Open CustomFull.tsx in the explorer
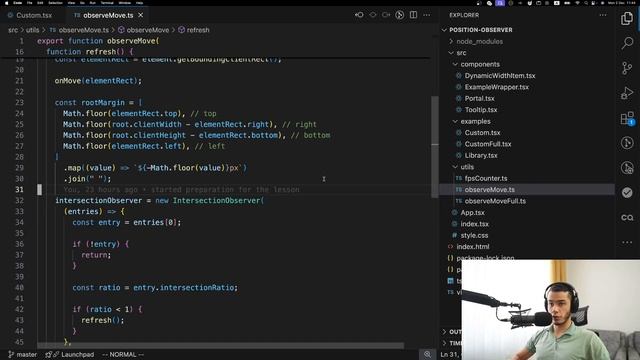 tap(488, 144)
